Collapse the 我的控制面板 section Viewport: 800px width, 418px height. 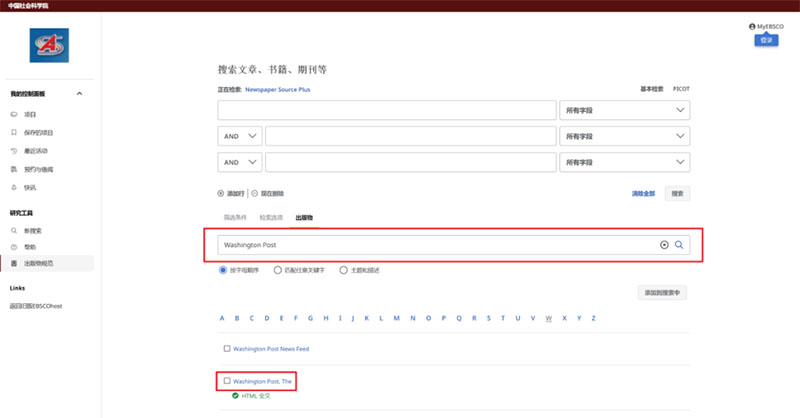tap(80, 94)
